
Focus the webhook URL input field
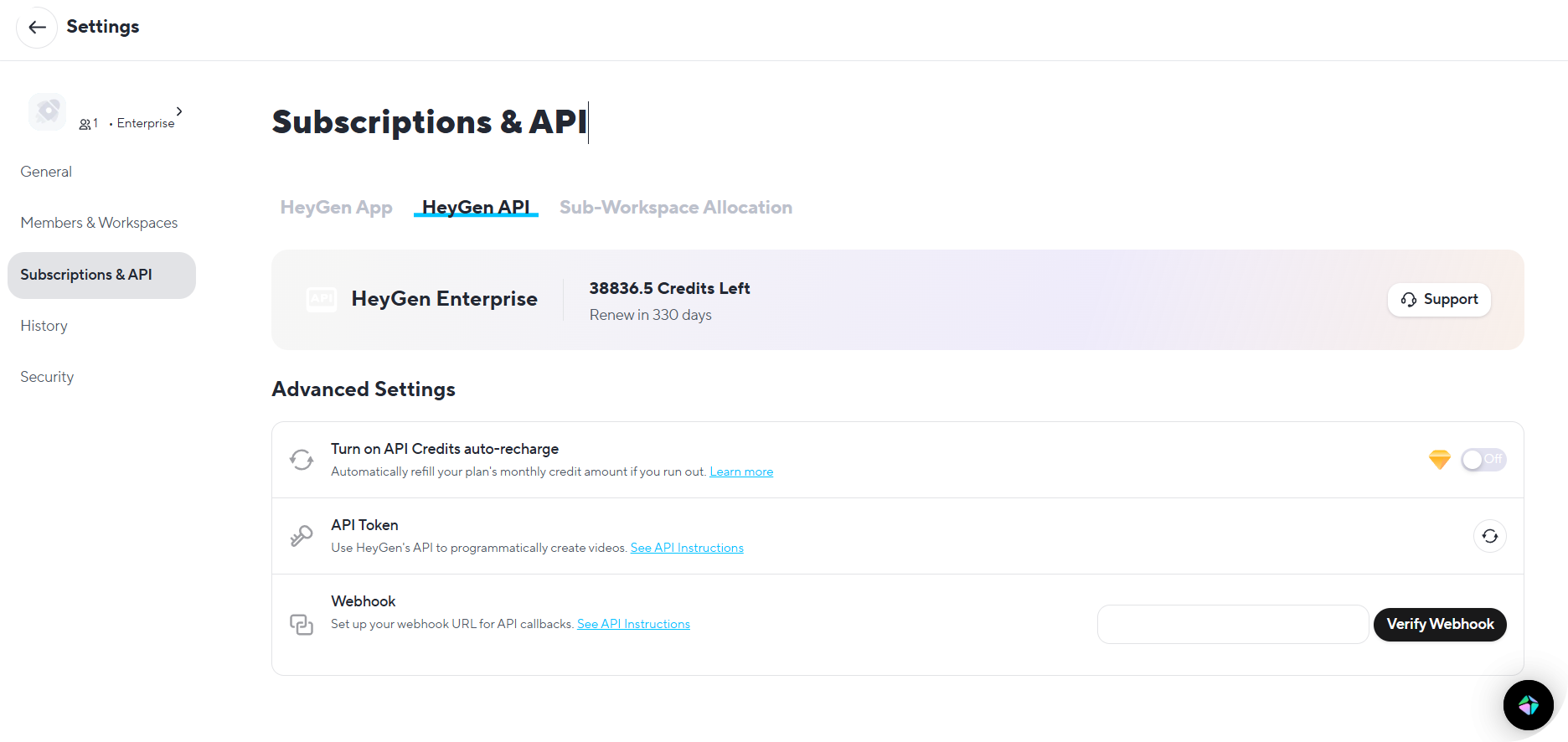tap(1233, 625)
